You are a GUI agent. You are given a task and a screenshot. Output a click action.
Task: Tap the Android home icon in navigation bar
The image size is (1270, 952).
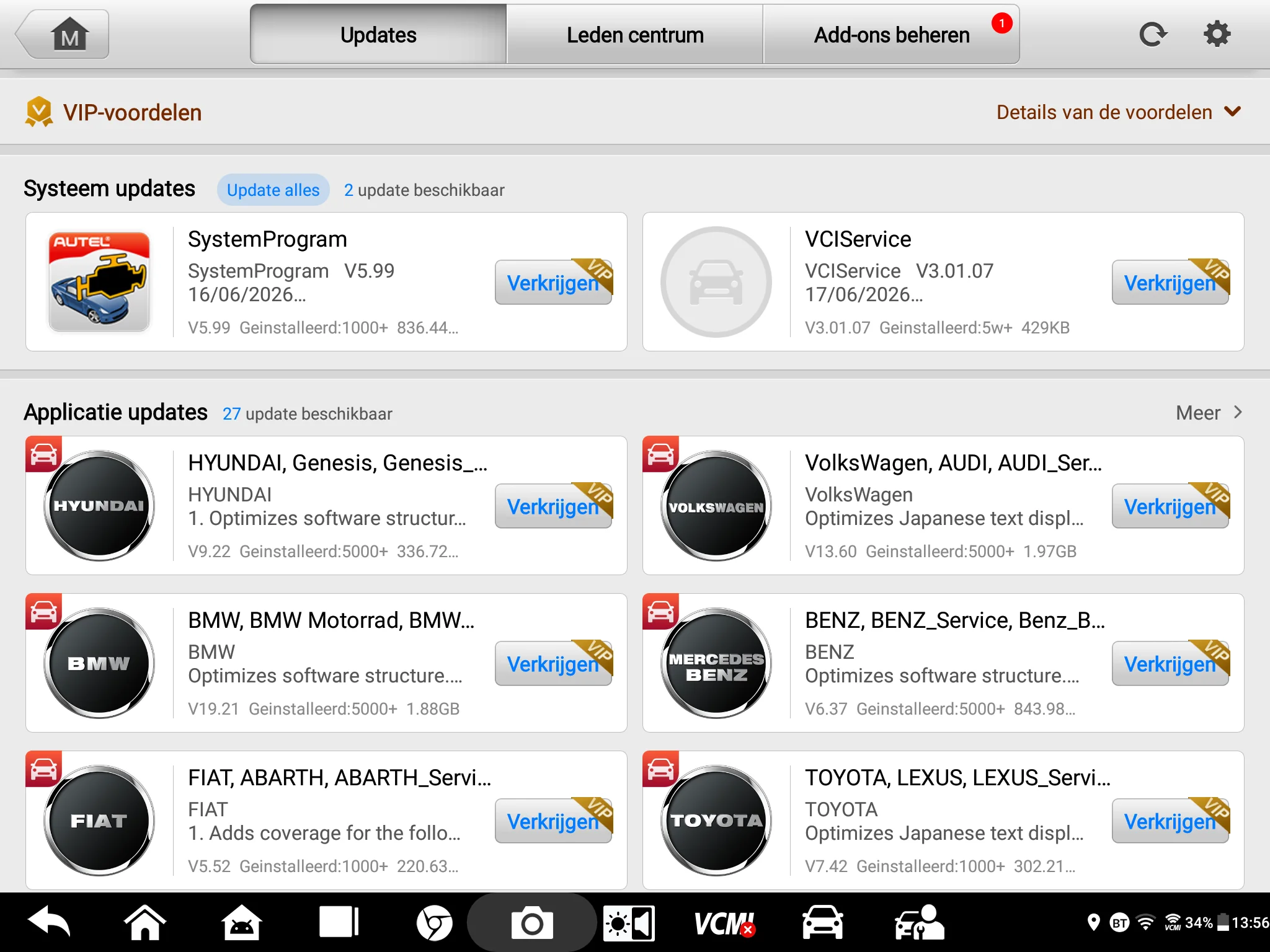click(x=145, y=922)
